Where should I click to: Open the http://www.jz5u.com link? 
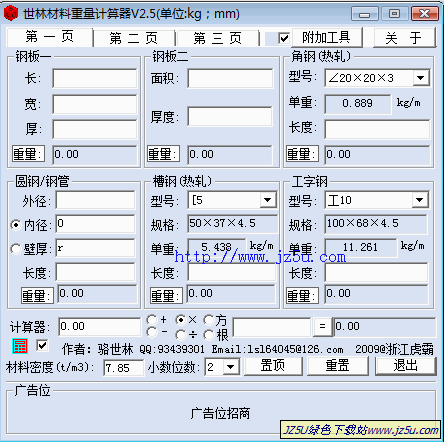point(260,257)
